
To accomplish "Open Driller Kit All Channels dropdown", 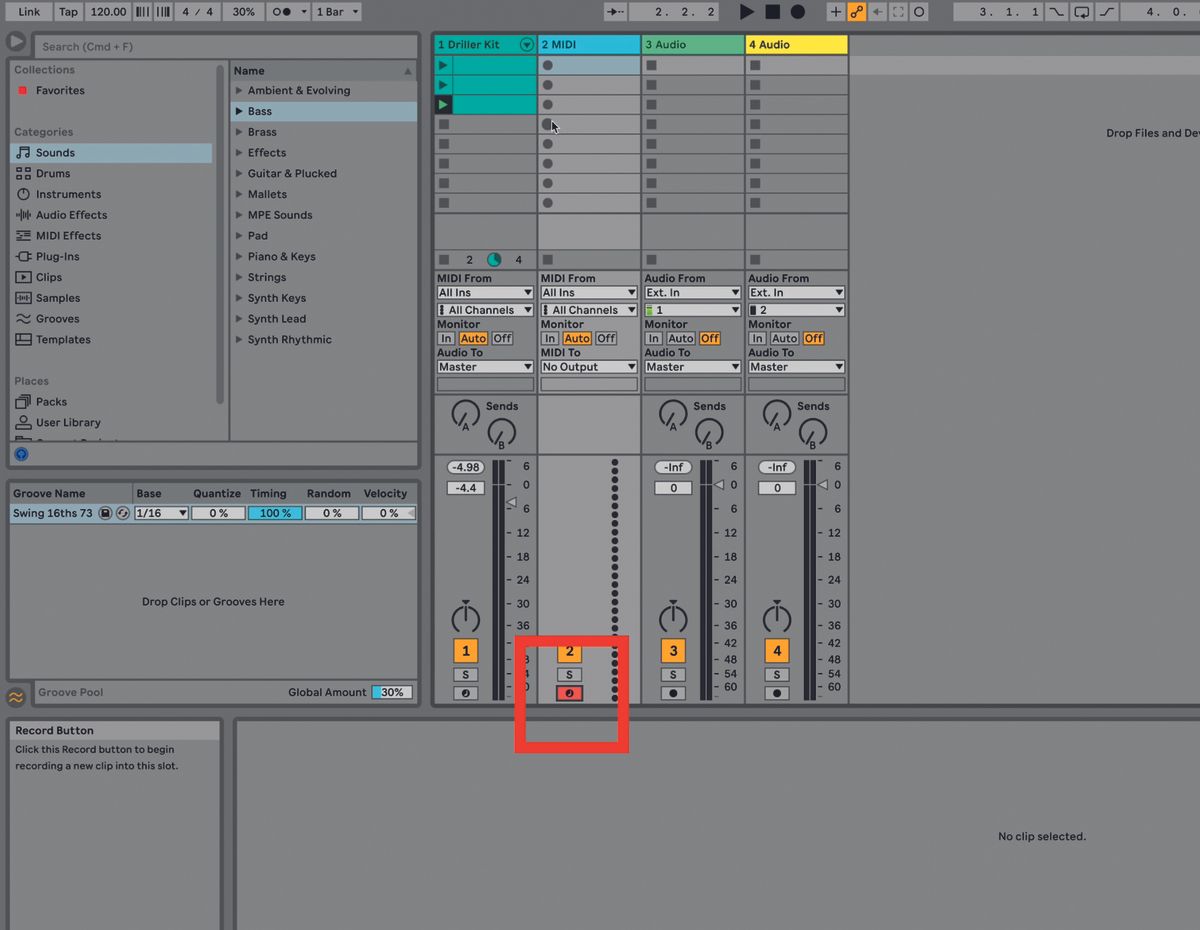I will click(x=485, y=310).
